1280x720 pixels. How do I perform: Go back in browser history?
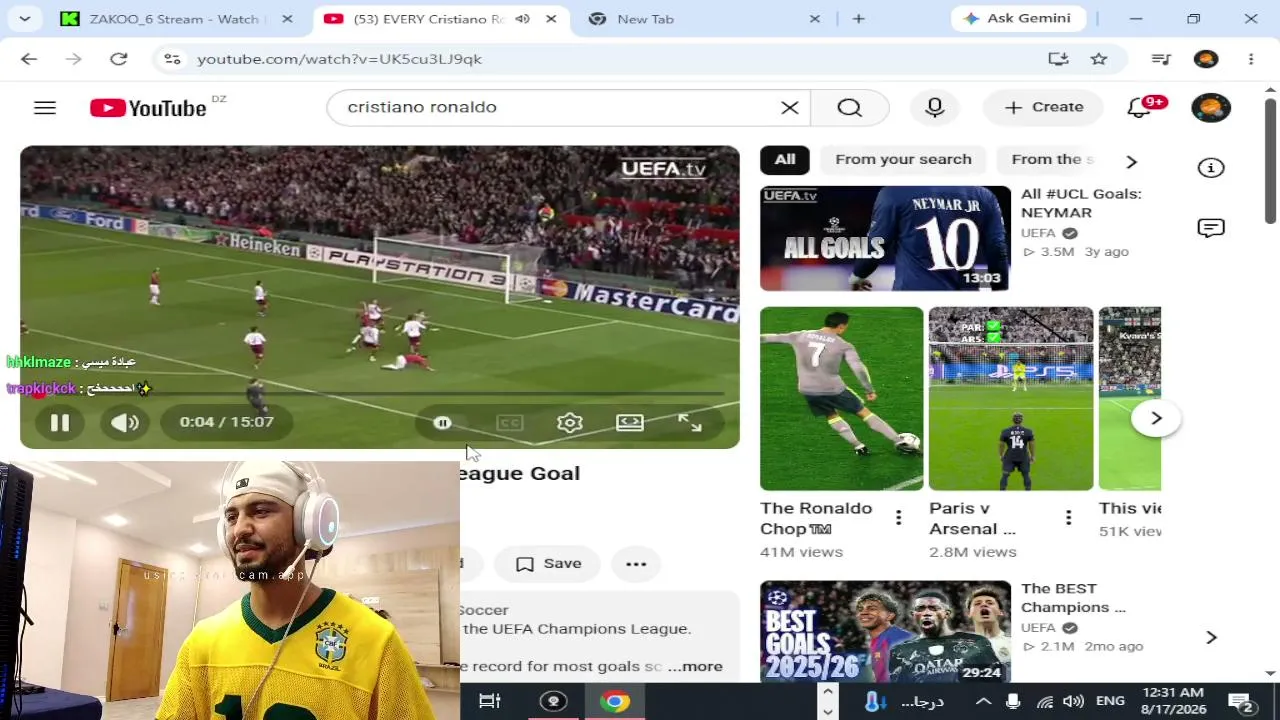pyautogui.click(x=29, y=59)
